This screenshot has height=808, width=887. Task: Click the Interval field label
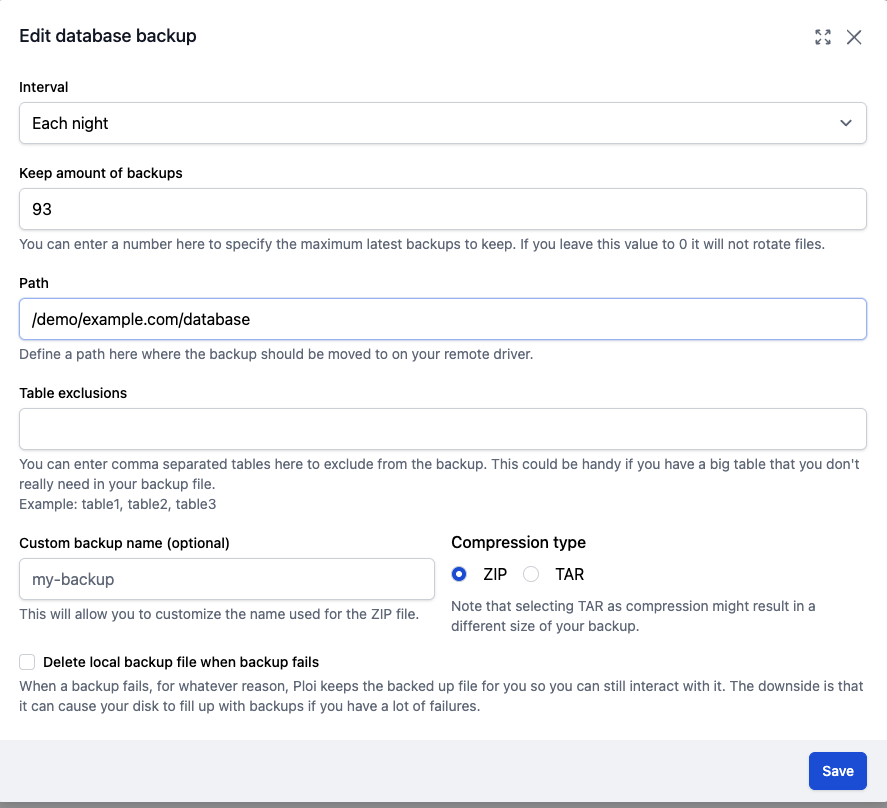pyautogui.click(x=44, y=87)
